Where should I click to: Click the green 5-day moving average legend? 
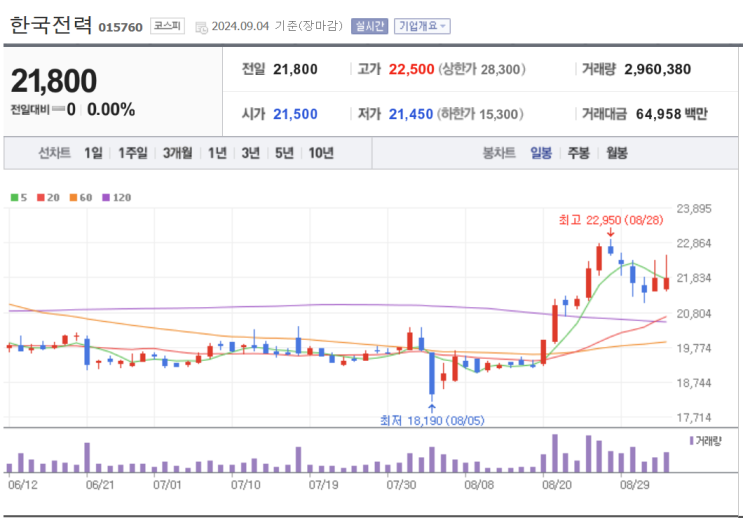click(17, 197)
